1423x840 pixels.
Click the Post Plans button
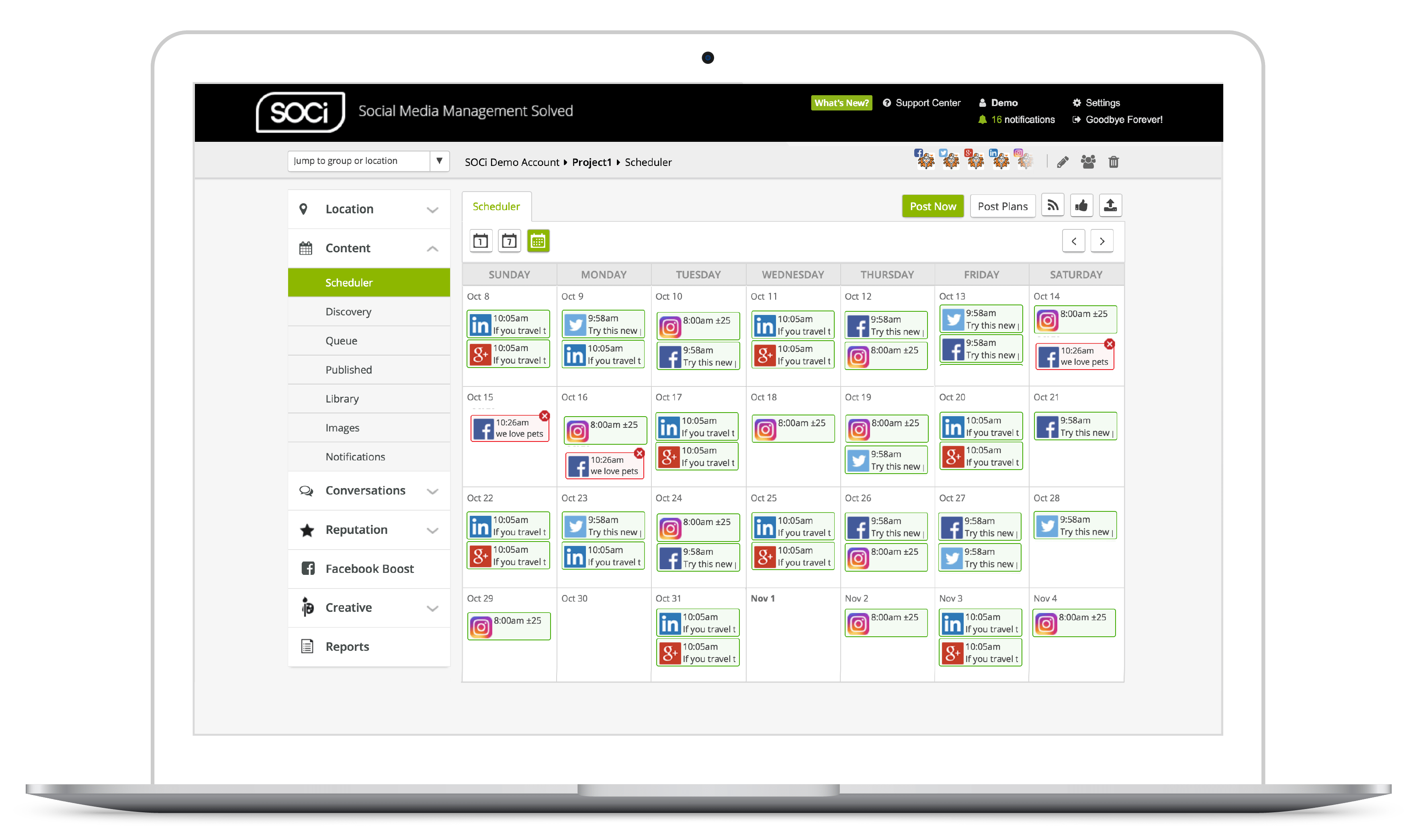pos(1002,206)
